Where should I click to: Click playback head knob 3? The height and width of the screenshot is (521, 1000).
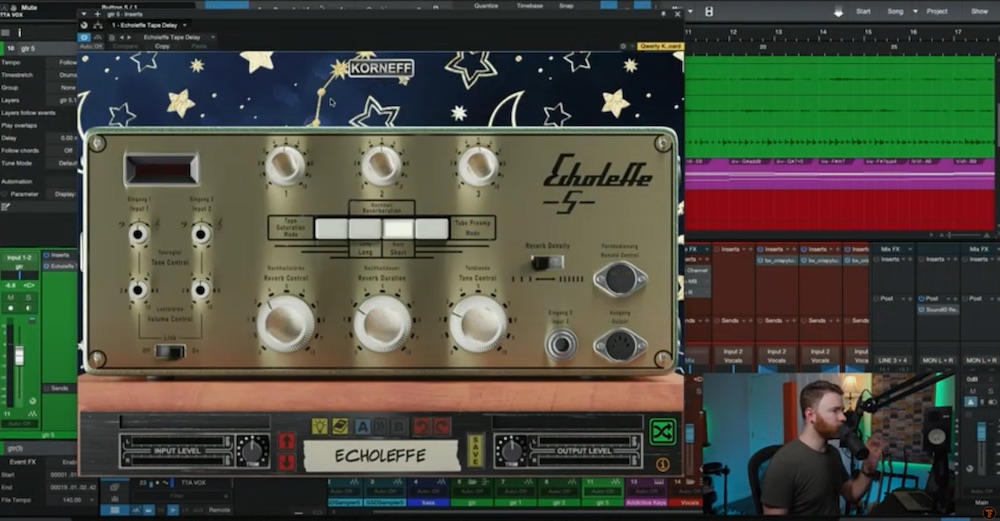(478, 165)
